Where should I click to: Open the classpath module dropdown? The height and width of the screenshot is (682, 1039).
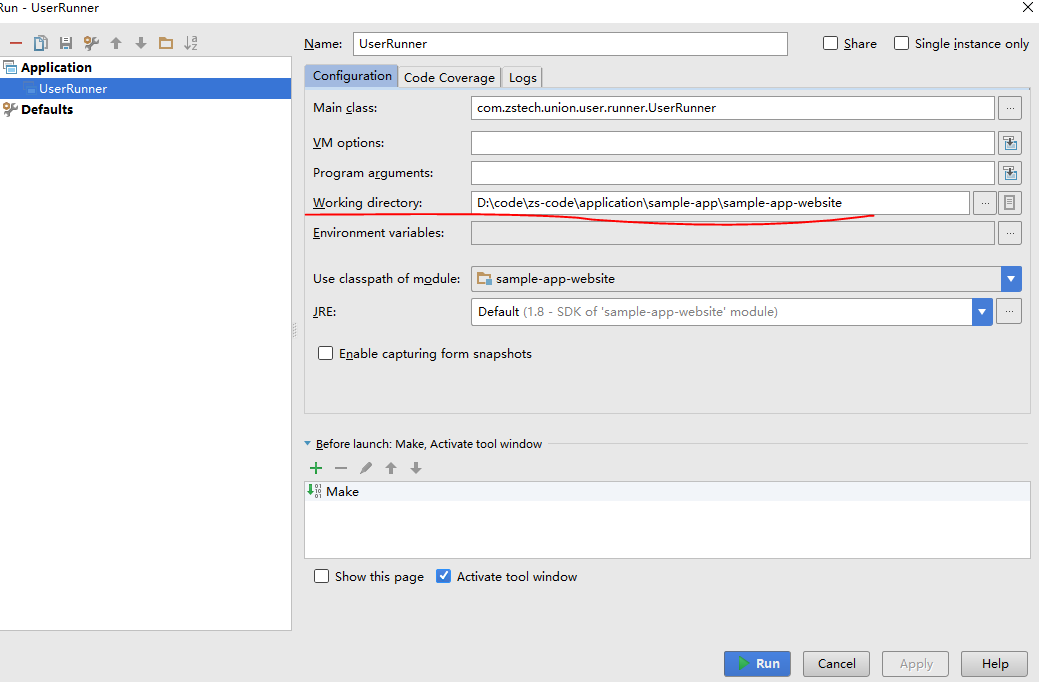(x=1011, y=279)
